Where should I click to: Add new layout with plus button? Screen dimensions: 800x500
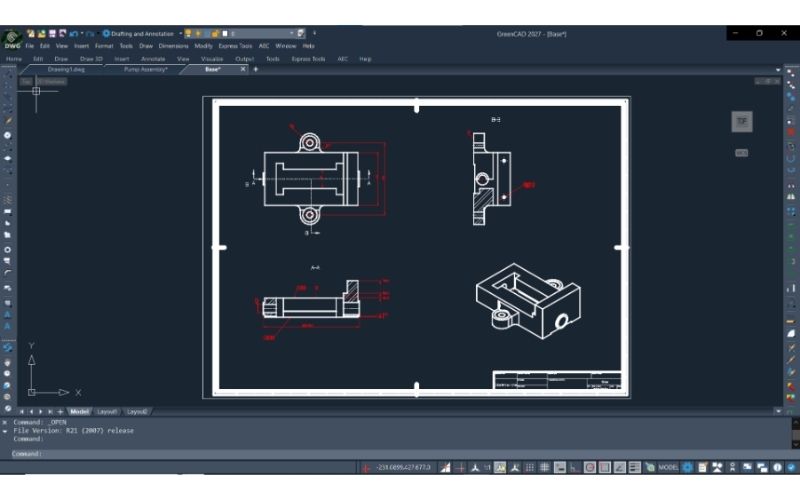[60, 411]
